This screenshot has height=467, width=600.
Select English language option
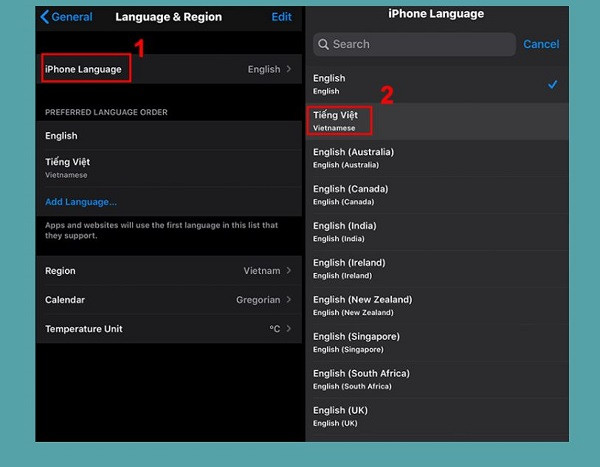click(437, 84)
